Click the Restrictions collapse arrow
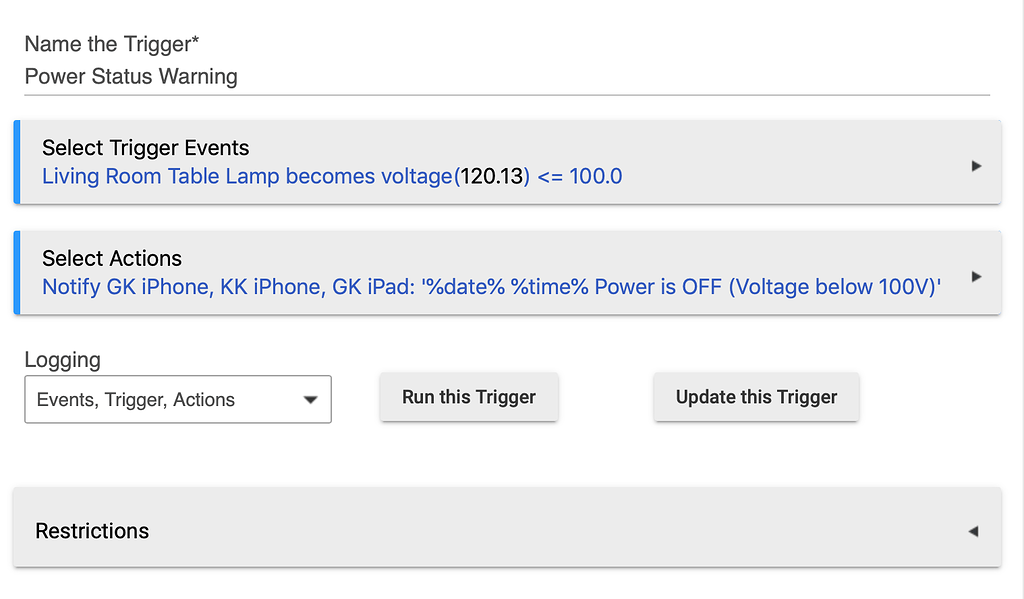1024x599 pixels. (973, 531)
